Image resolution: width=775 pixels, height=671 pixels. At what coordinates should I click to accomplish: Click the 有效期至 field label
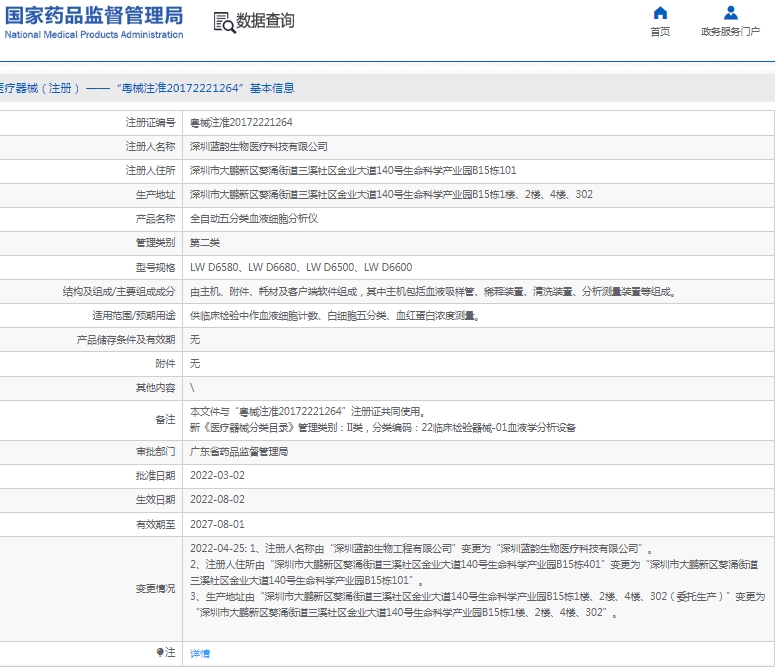155,524
